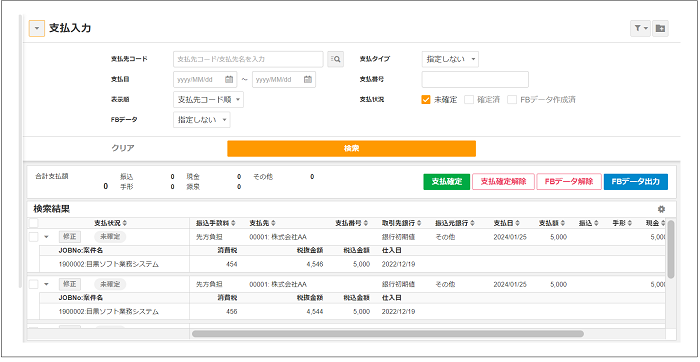Tick the select-all checkbox in results header
The width and height of the screenshot is (700, 362).
[34, 223]
